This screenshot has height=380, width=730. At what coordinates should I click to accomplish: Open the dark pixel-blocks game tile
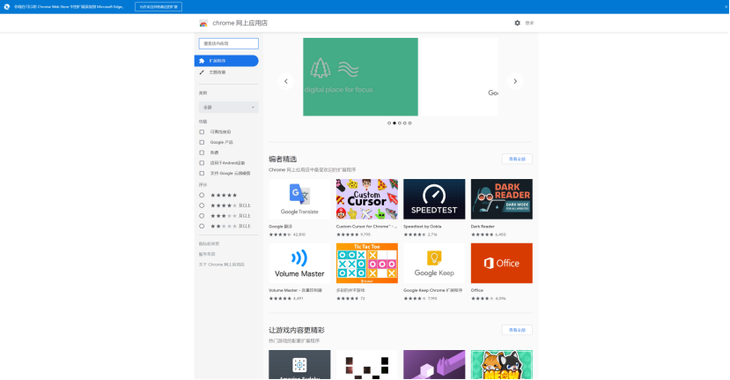click(367, 365)
